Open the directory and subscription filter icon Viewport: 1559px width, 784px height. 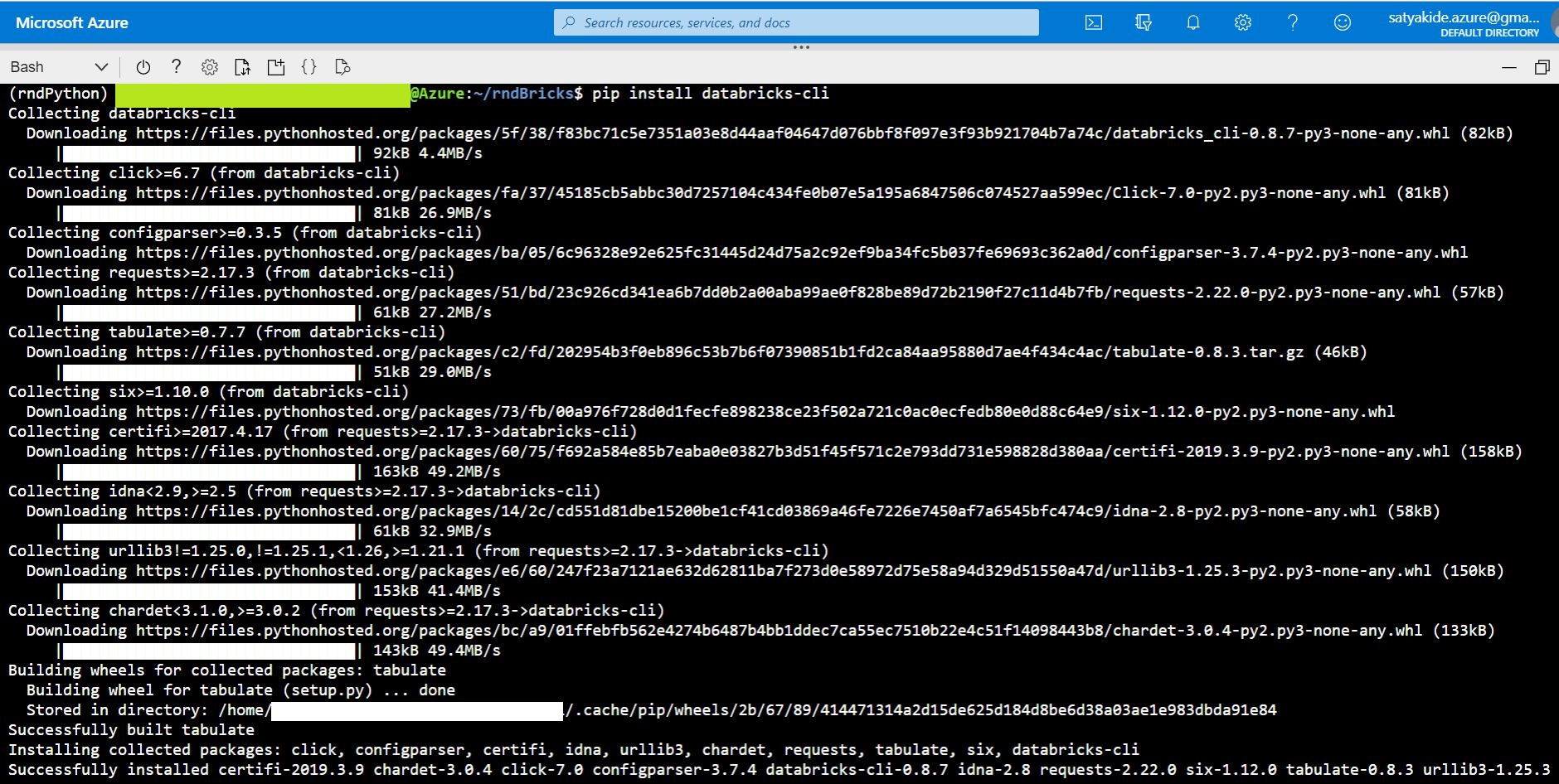1143,22
